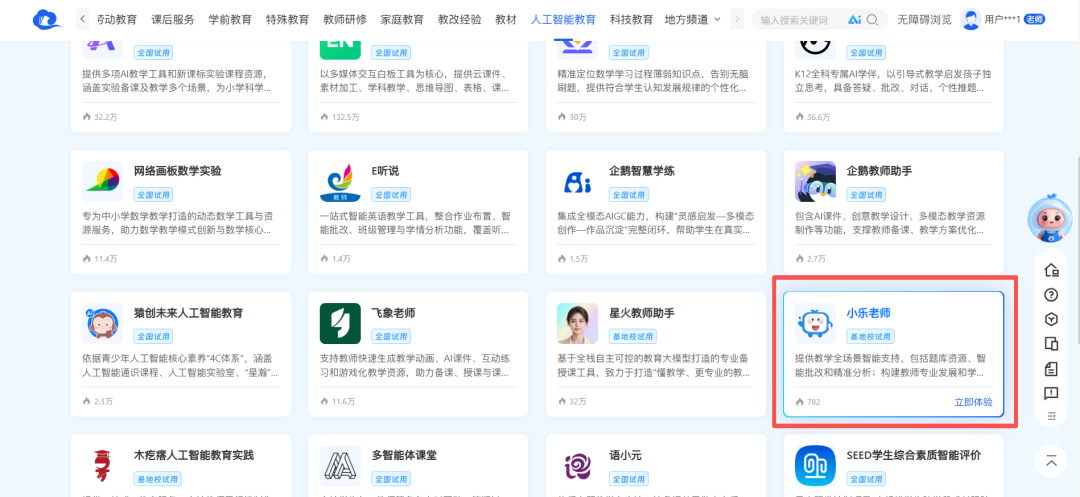
Task: Switch to the 教师研修 tab
Action: (x=344, y=19)
